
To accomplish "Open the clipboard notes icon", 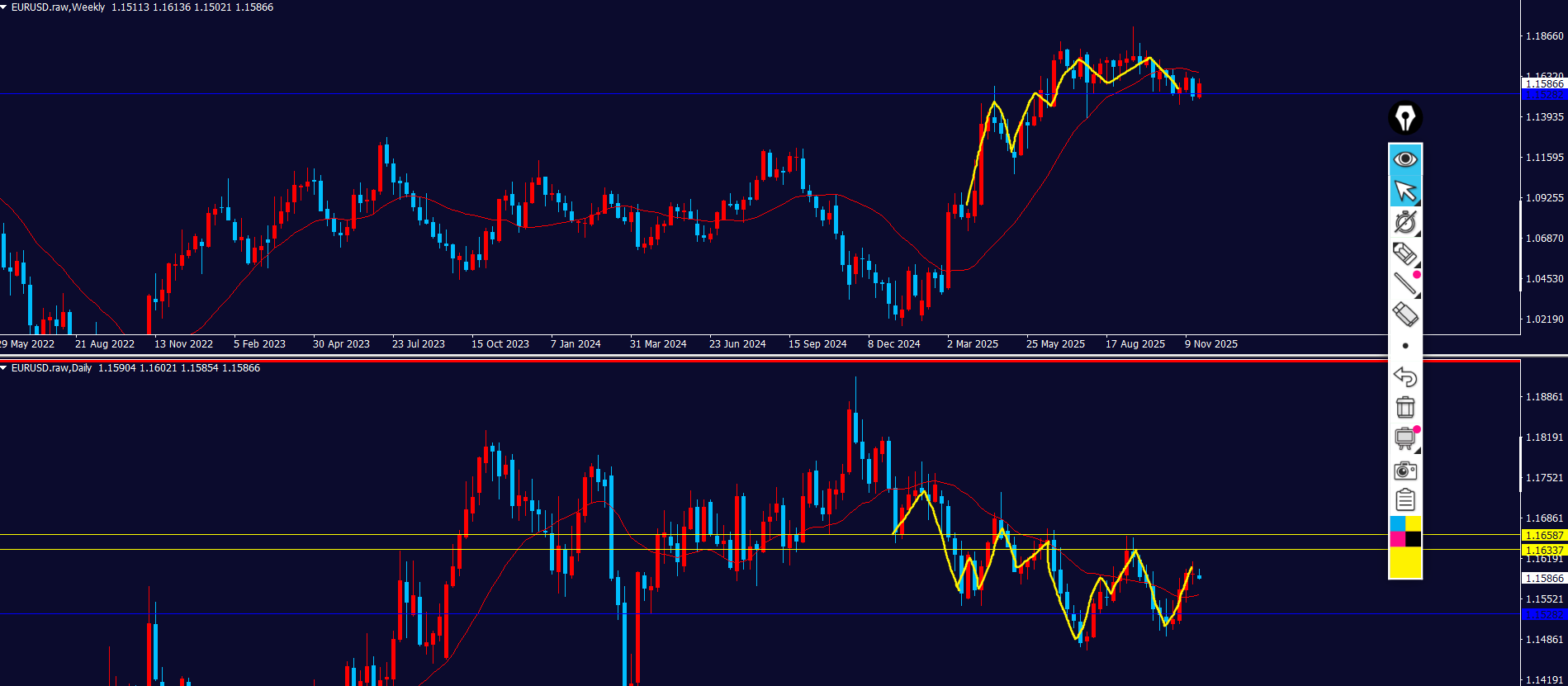I will click(x=1405, y=500).
